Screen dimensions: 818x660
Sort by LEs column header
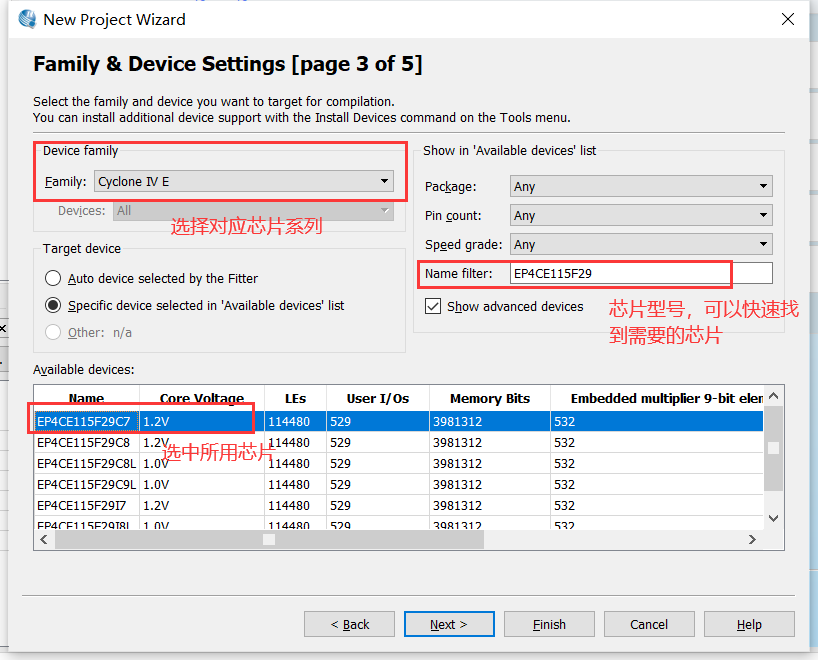(295, 399)
